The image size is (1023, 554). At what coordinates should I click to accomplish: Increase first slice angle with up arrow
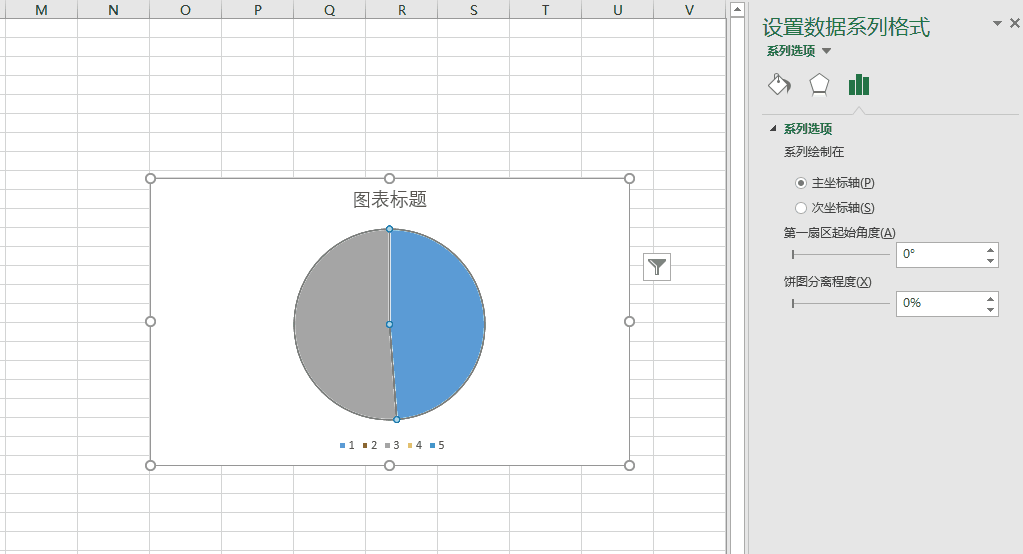click(x=990, y=249)
